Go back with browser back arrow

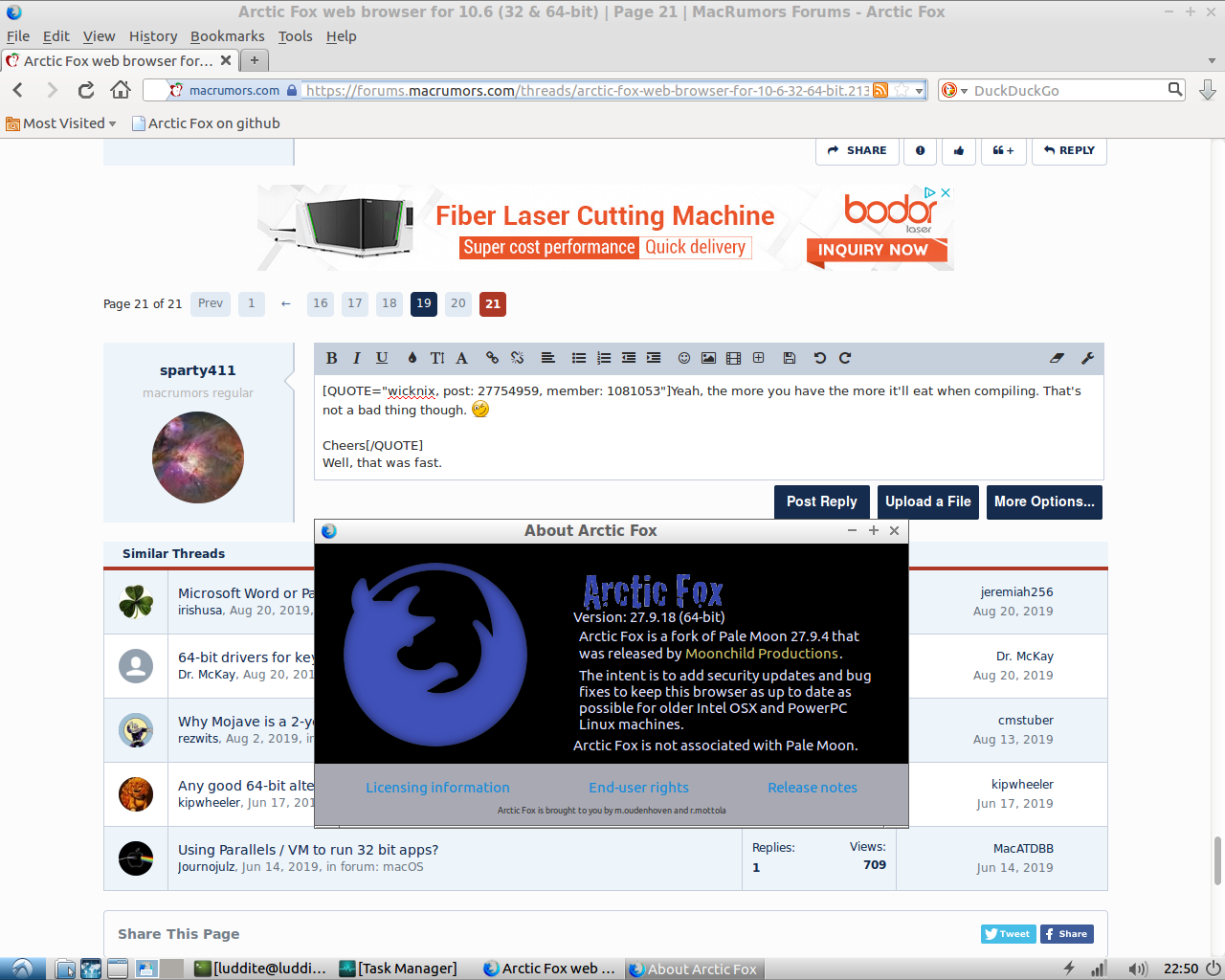(x=18, y=90)
